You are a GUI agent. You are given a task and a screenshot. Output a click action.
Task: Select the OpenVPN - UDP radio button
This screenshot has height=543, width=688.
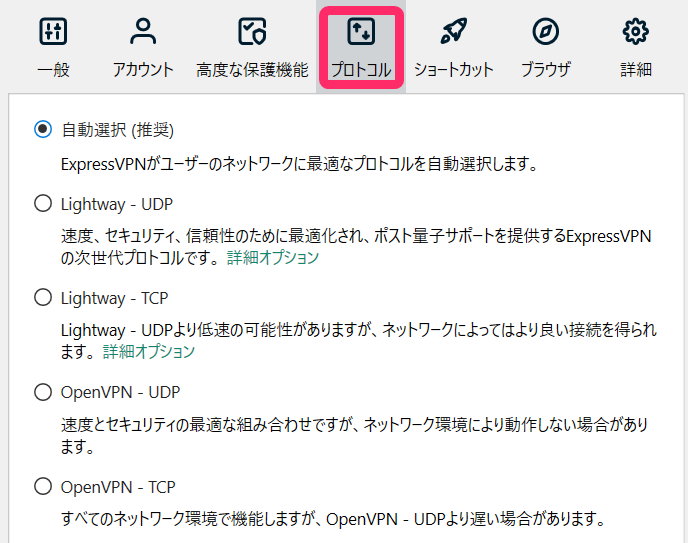coord(43,392)
